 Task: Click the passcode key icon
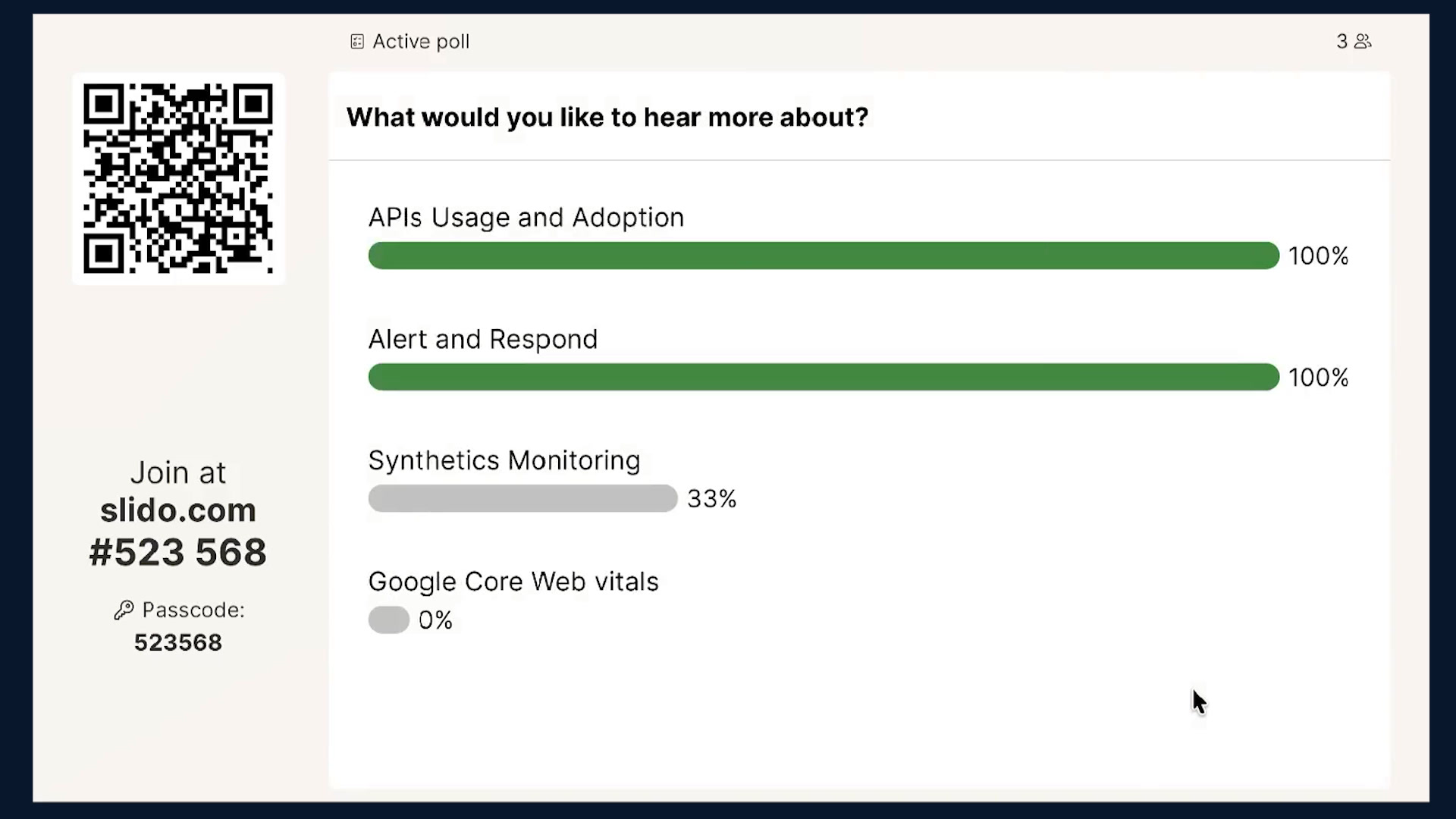[x=124, y=610]
